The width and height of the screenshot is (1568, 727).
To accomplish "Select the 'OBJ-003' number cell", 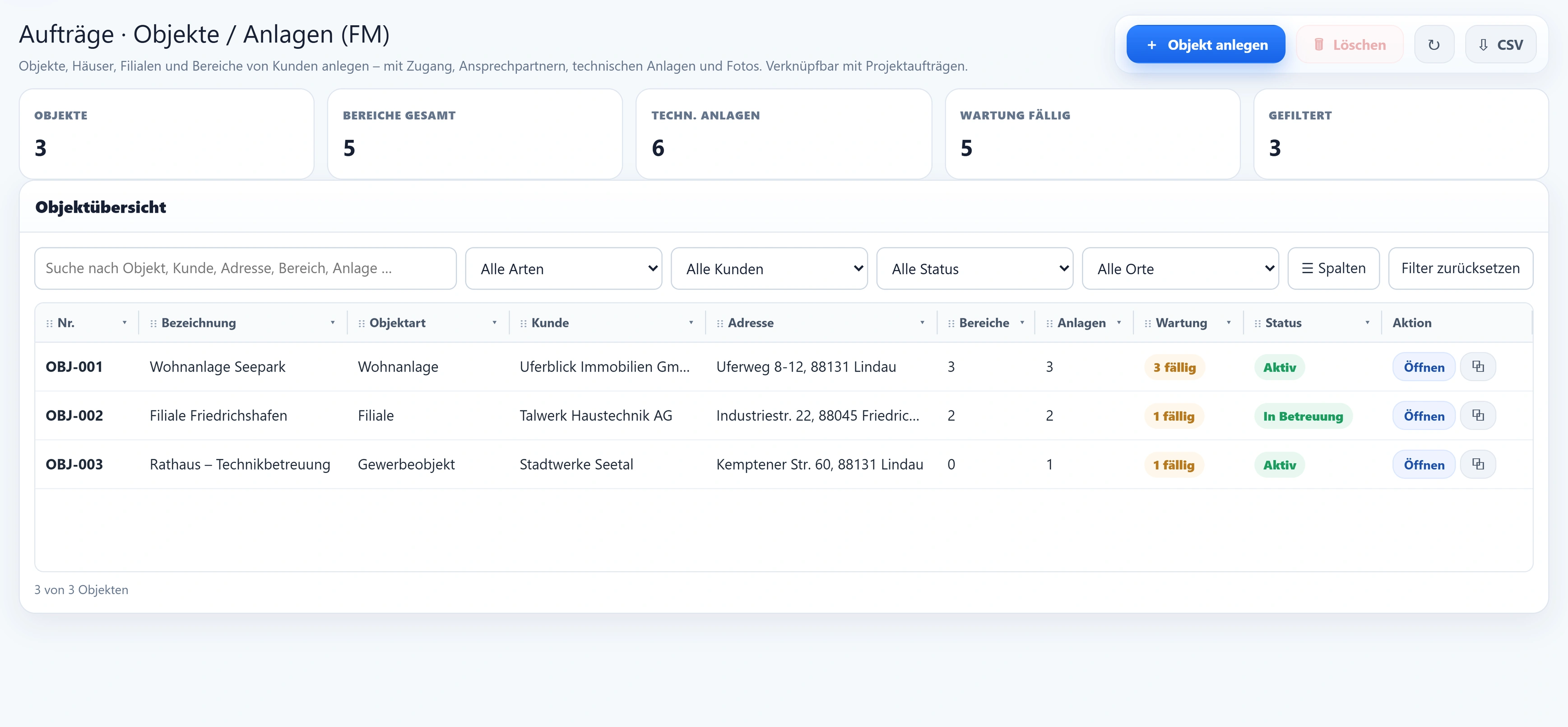I will pos(74,464).
